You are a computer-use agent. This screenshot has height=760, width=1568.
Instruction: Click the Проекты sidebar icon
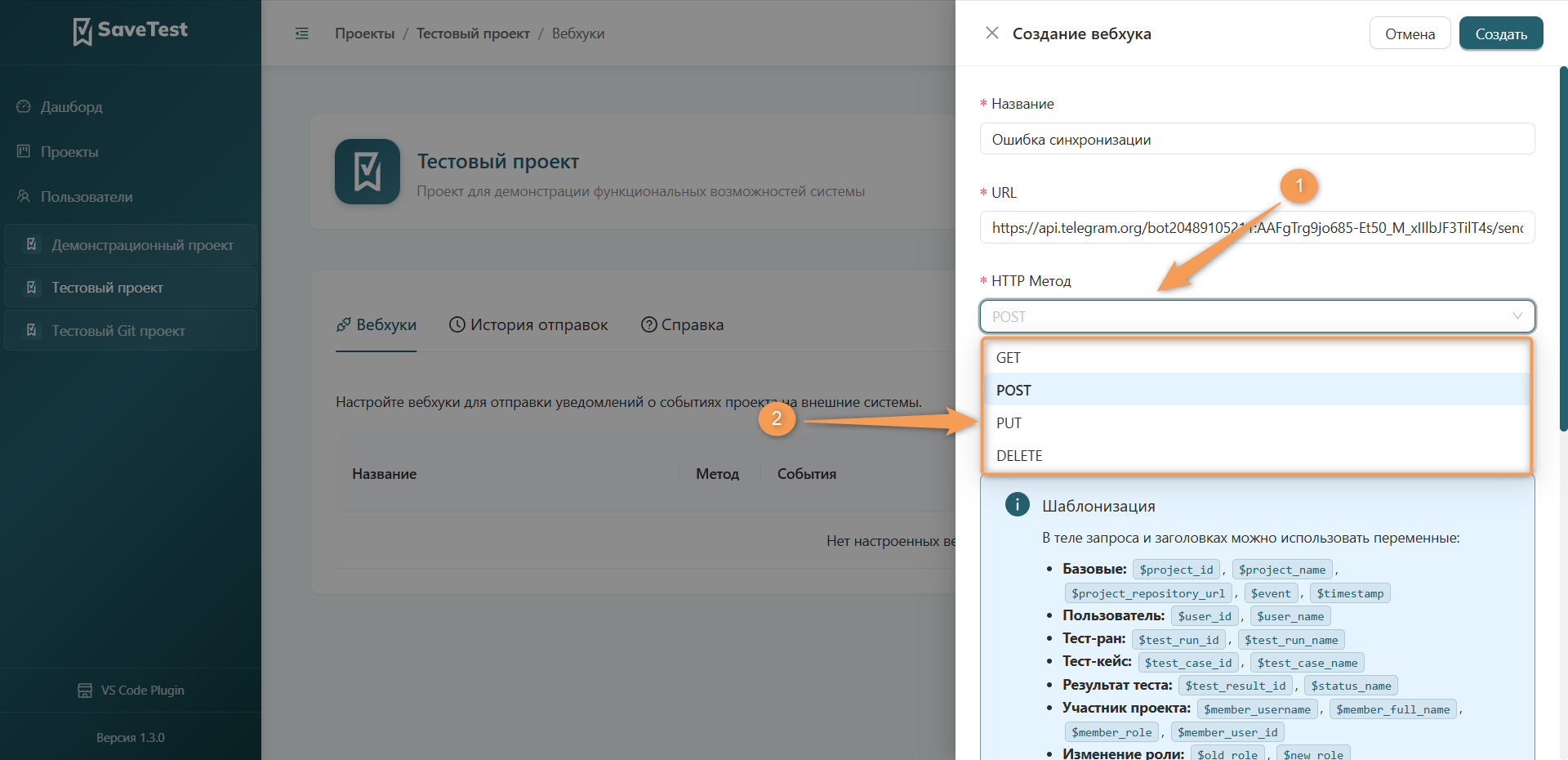(x=24, y=151)
